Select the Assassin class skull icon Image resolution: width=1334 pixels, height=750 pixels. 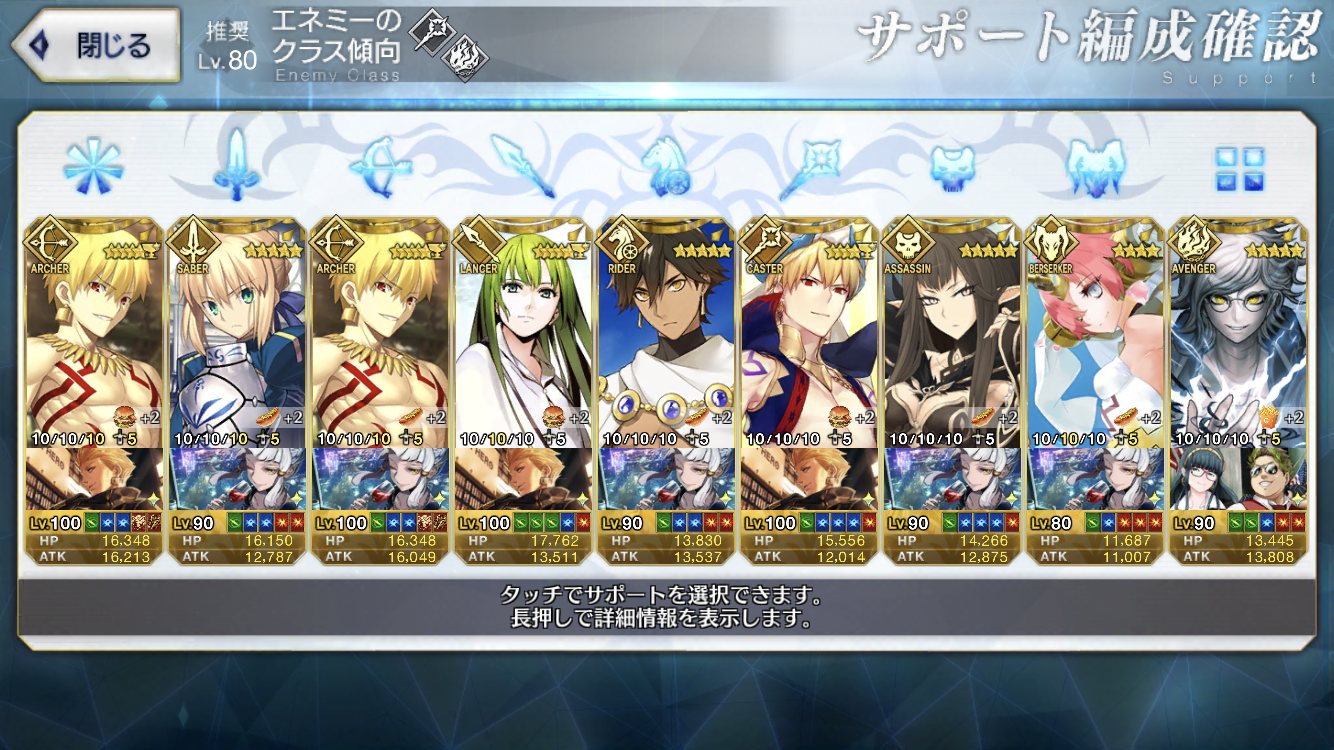click(x=951, y=165)
